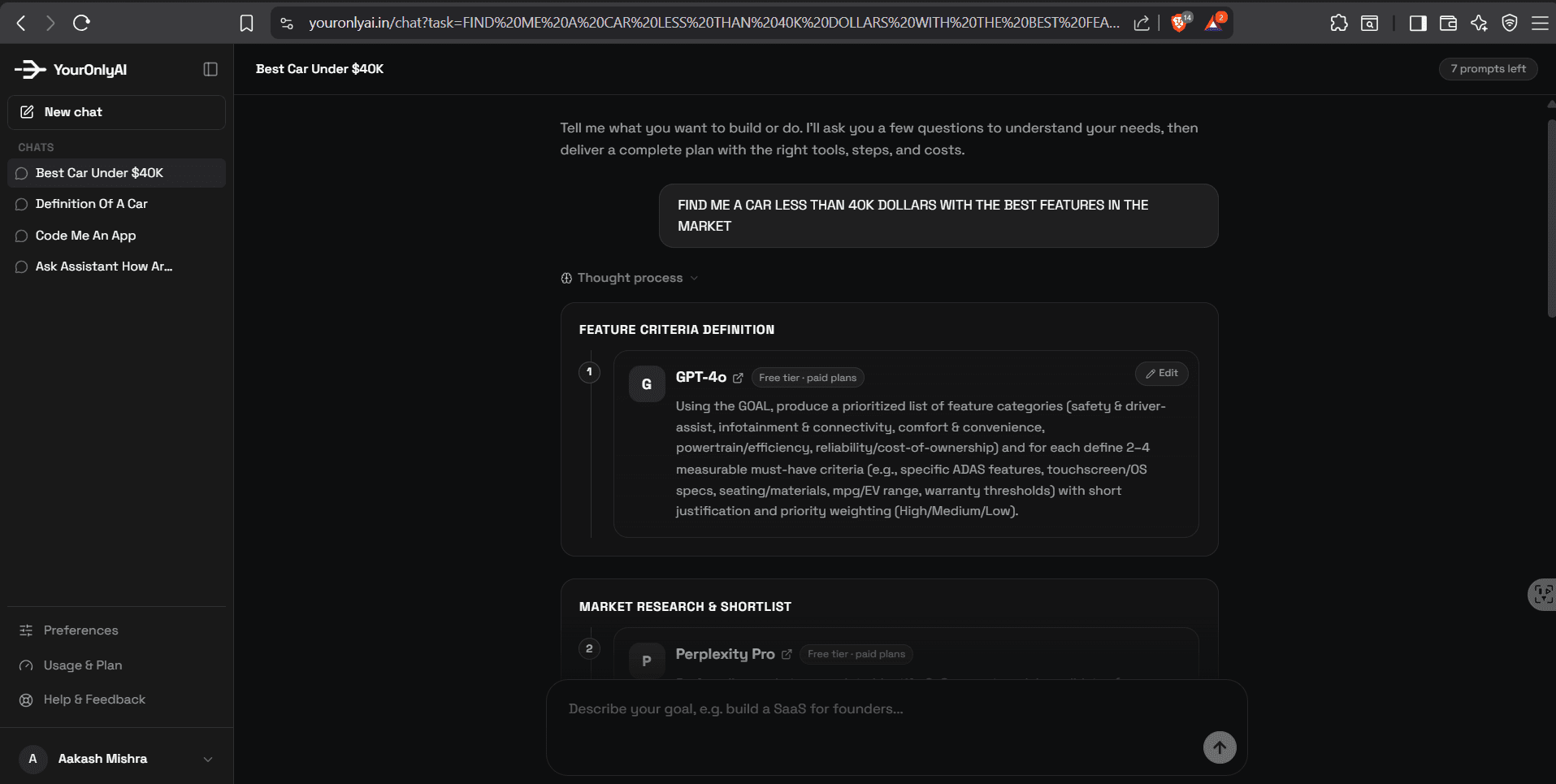
Task: Click the Sidebar tabs search browser icon
Action: pos(1370,24)
